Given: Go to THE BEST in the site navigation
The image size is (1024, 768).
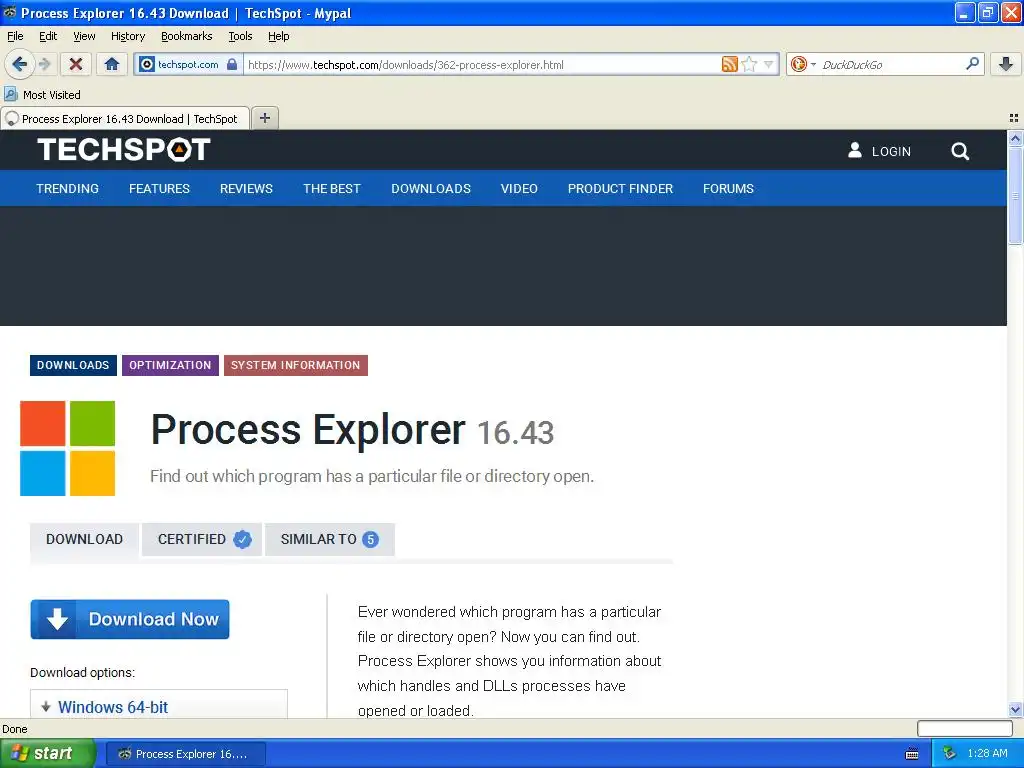Looking at the screenshot, I should tap(332, 189).
